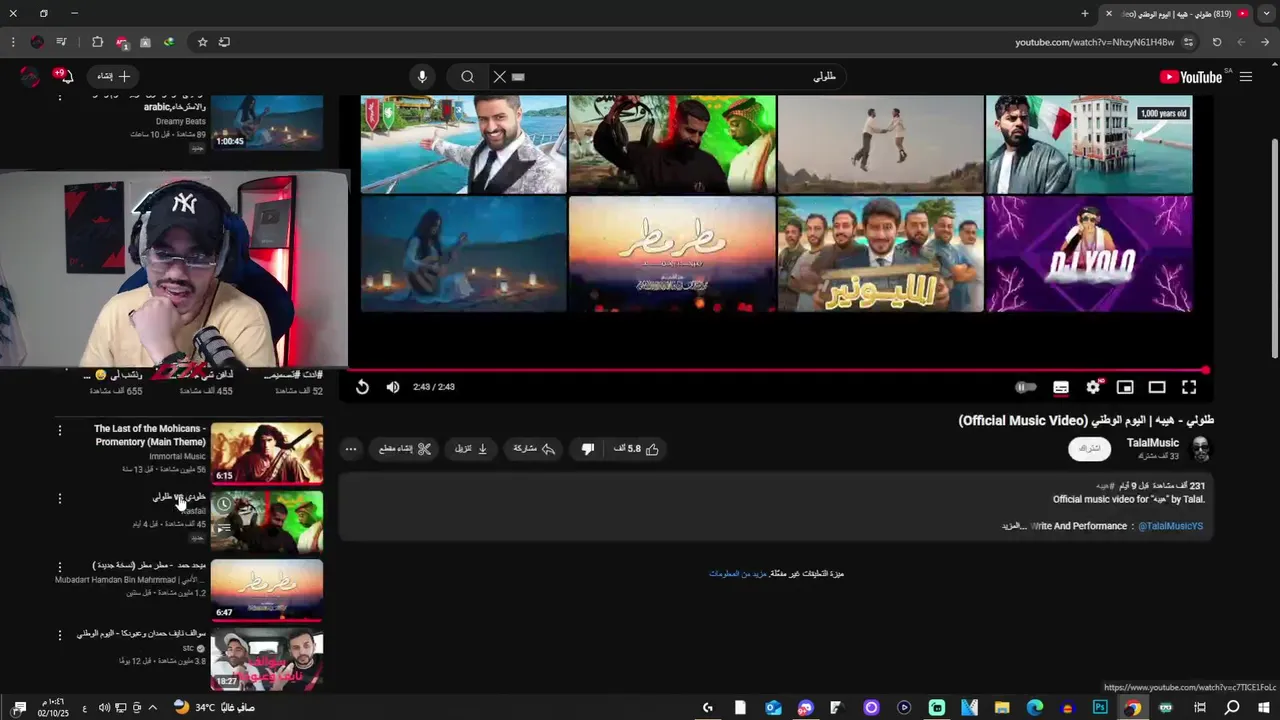Click the search magnifier button
The height and width of the screenshot is (720, 1280).
coord(467,77)
